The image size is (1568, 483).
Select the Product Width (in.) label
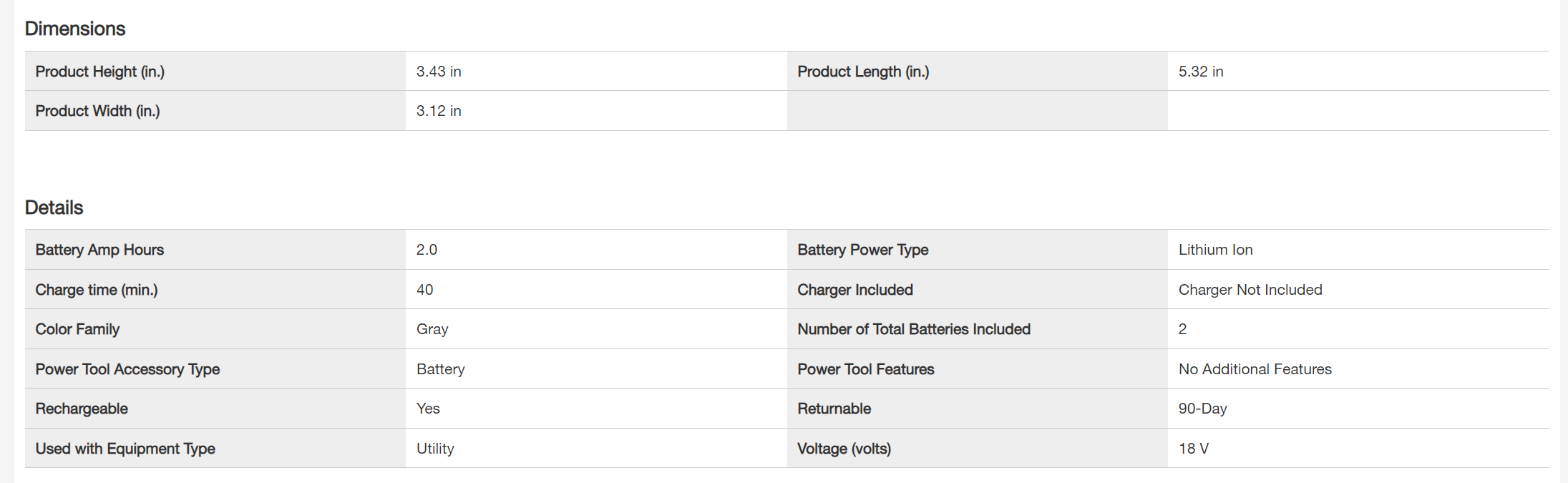[98, 111]
